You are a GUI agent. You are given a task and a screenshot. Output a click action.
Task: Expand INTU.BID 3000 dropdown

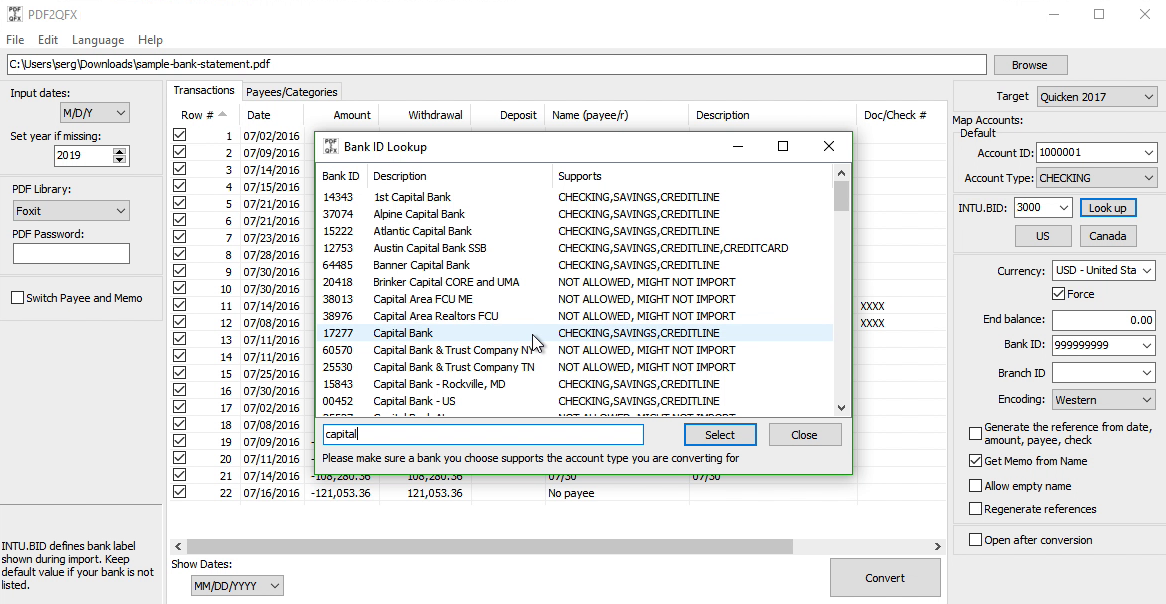tap(1063, 208)
